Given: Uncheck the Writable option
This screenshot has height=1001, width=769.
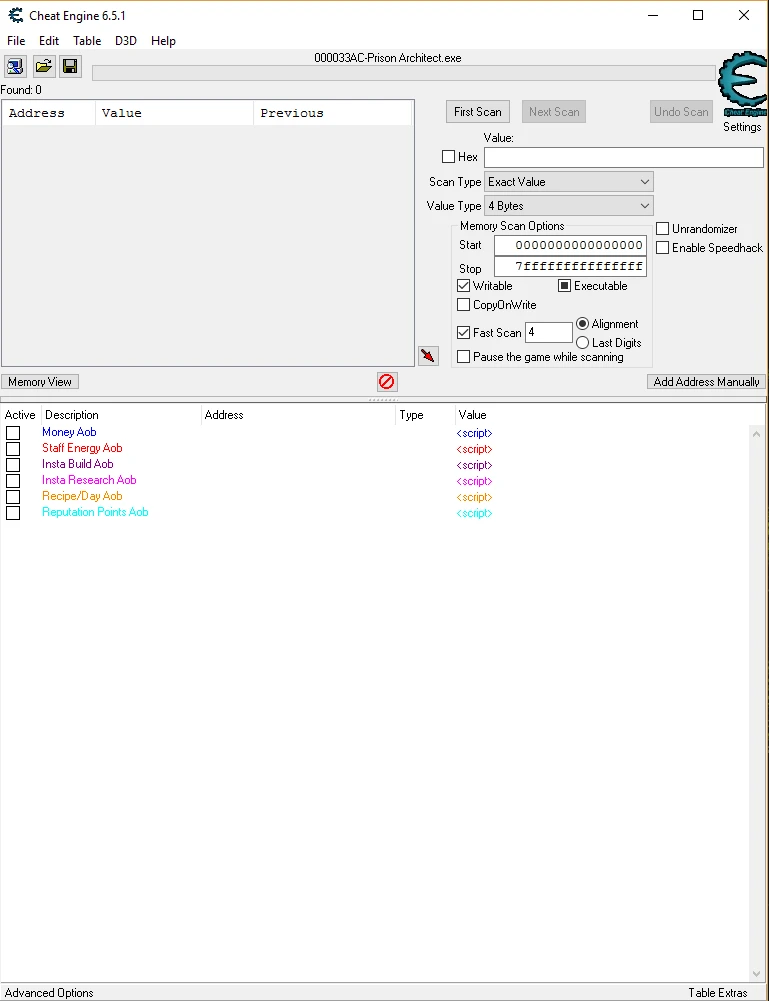Looking at the screenshot, I should coord(463,285).
